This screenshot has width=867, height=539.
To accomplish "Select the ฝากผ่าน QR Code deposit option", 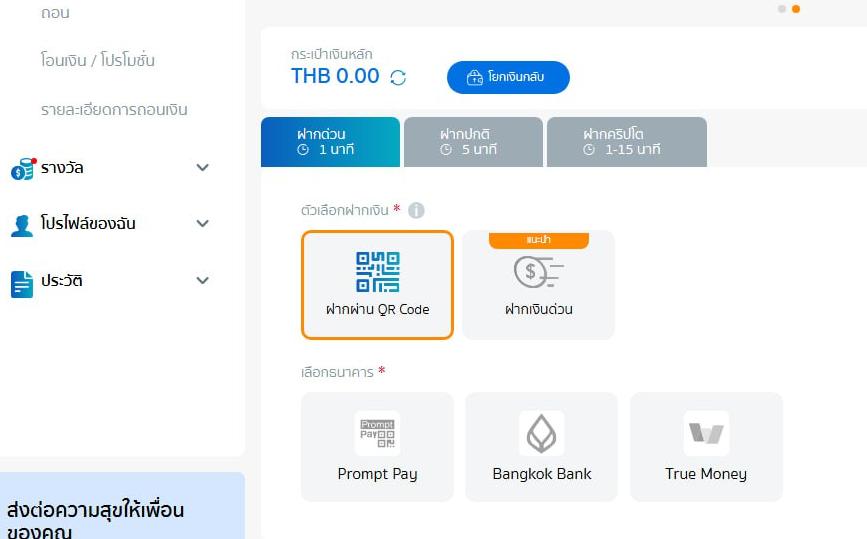I will point(377,285).
